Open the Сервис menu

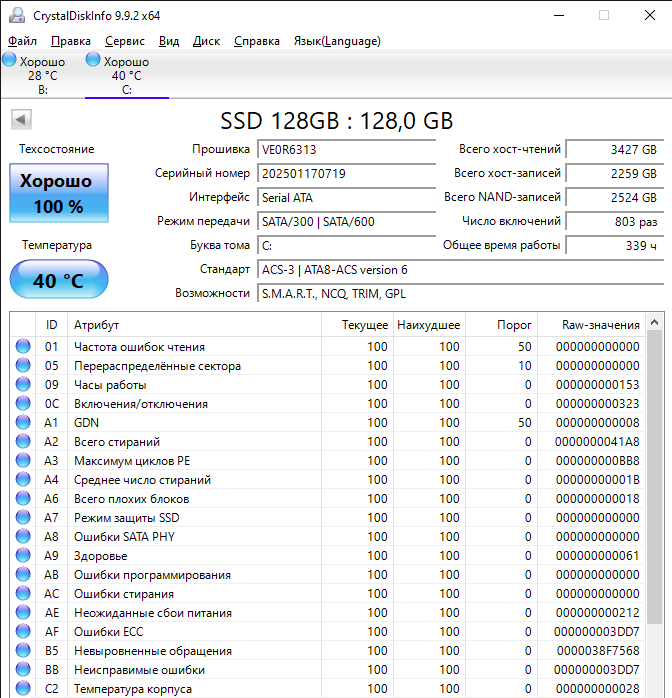tap(125, 41)
